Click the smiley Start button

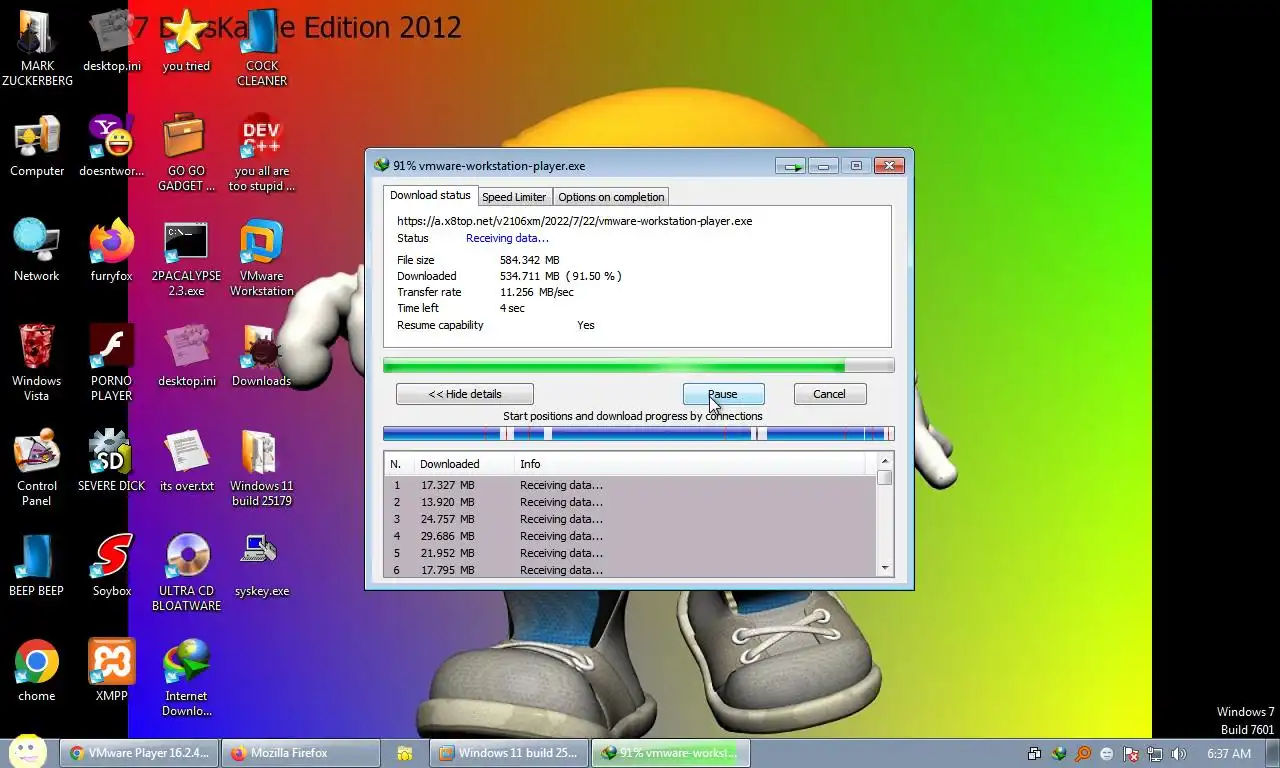28,752
